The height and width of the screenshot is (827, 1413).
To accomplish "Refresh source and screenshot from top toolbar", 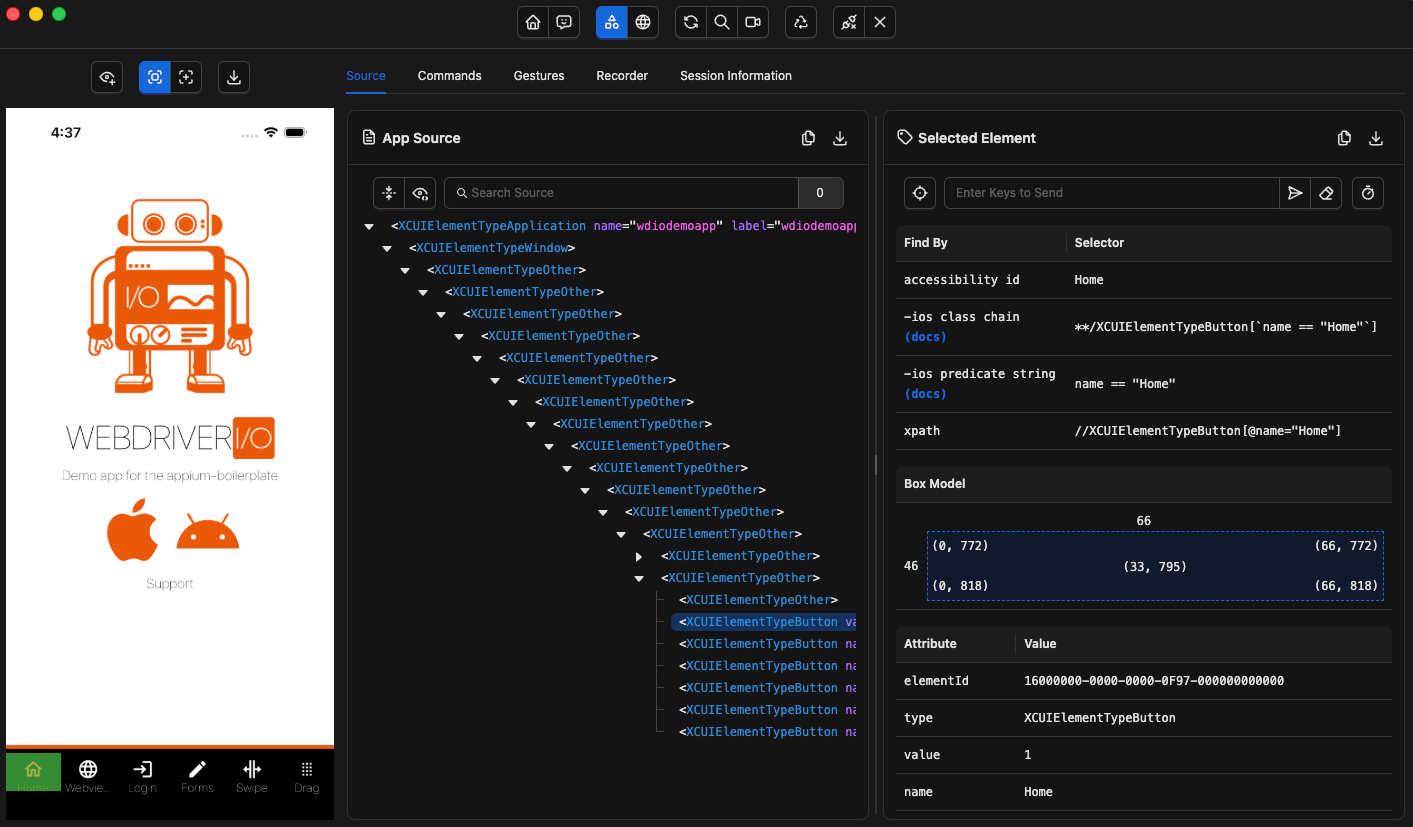I will [x=690, y=22].
